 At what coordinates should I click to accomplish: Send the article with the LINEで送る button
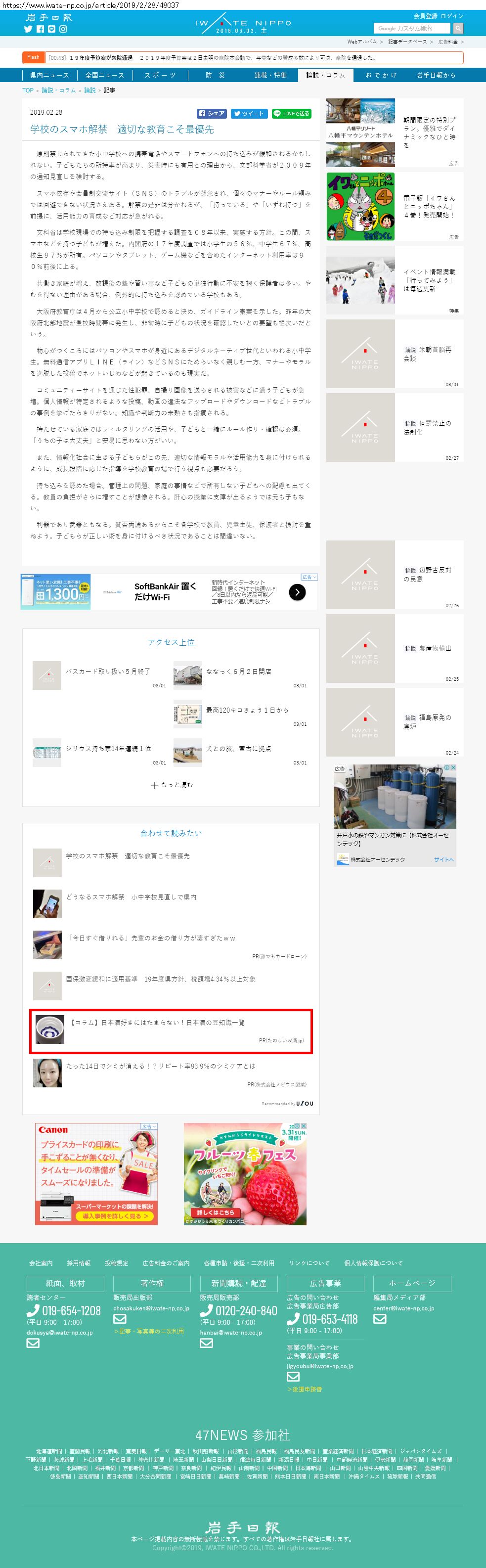(291, 113)
